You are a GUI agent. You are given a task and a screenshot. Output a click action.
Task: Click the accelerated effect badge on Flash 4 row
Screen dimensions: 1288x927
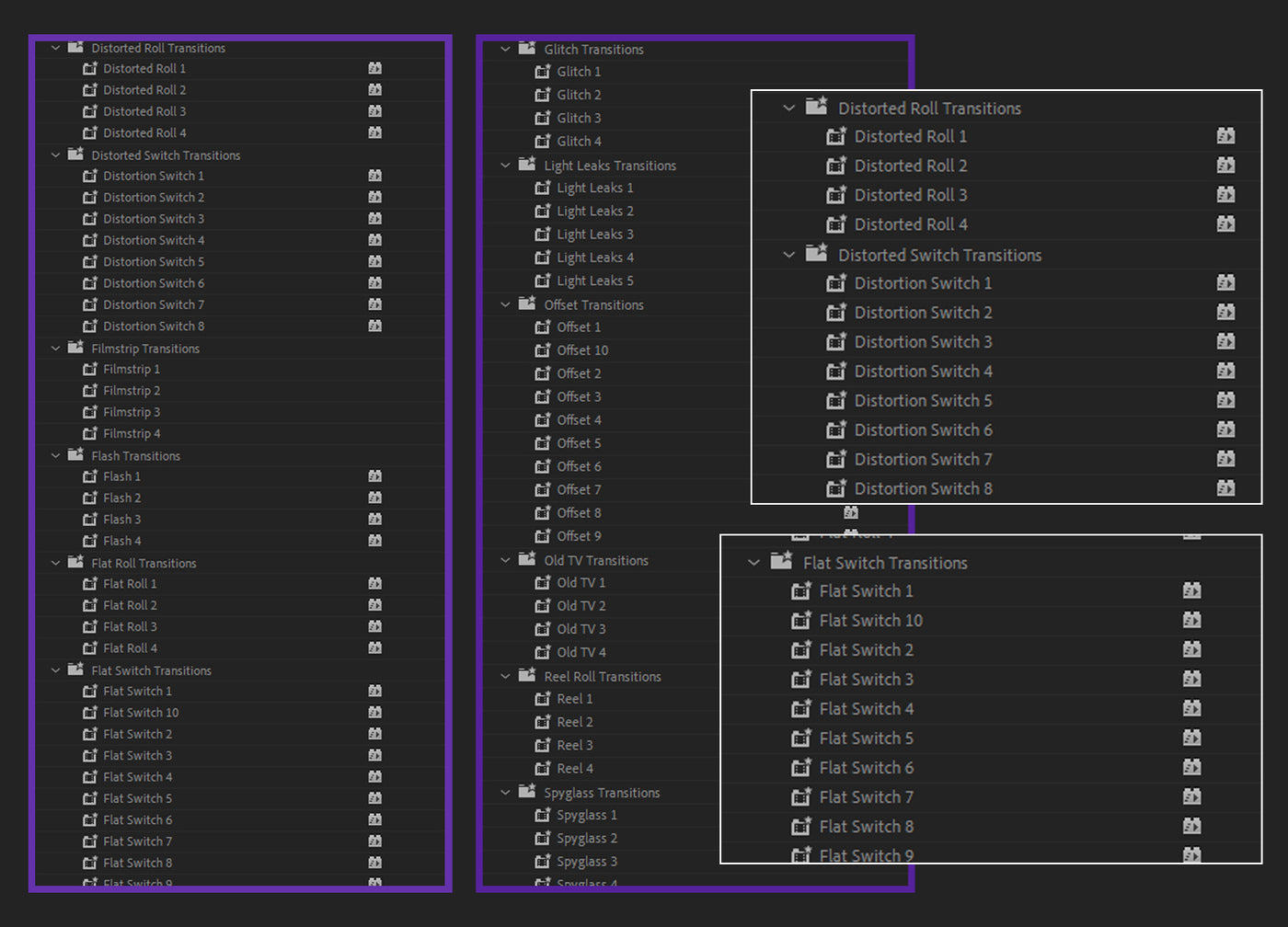pyautogui.click(x=375, y=541)
